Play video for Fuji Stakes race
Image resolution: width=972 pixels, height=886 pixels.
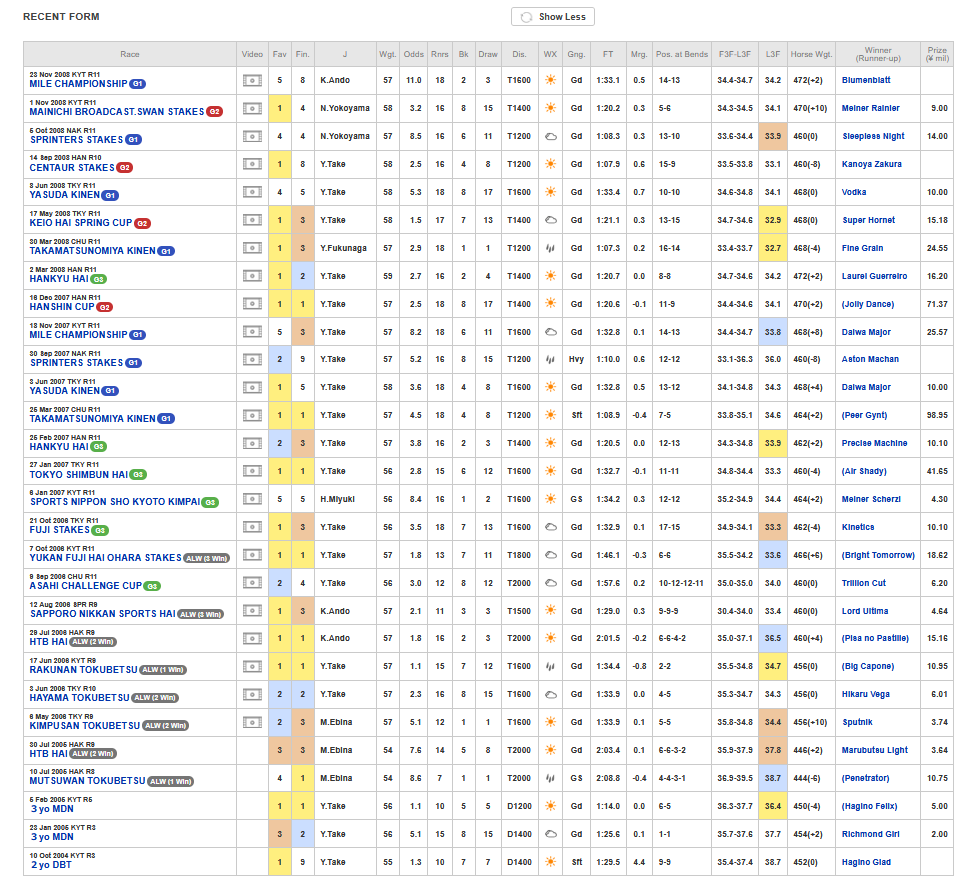252,527
